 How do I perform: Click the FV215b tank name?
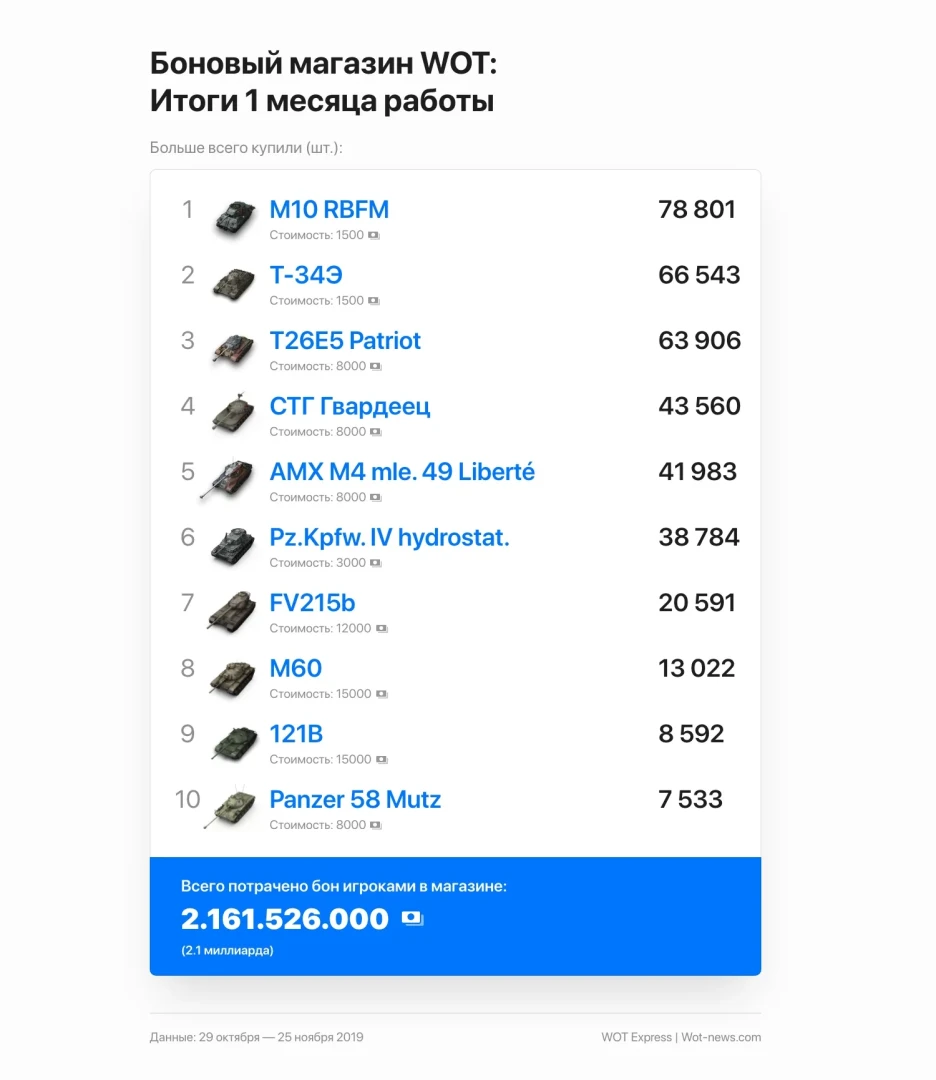click(x=312, y=603)
